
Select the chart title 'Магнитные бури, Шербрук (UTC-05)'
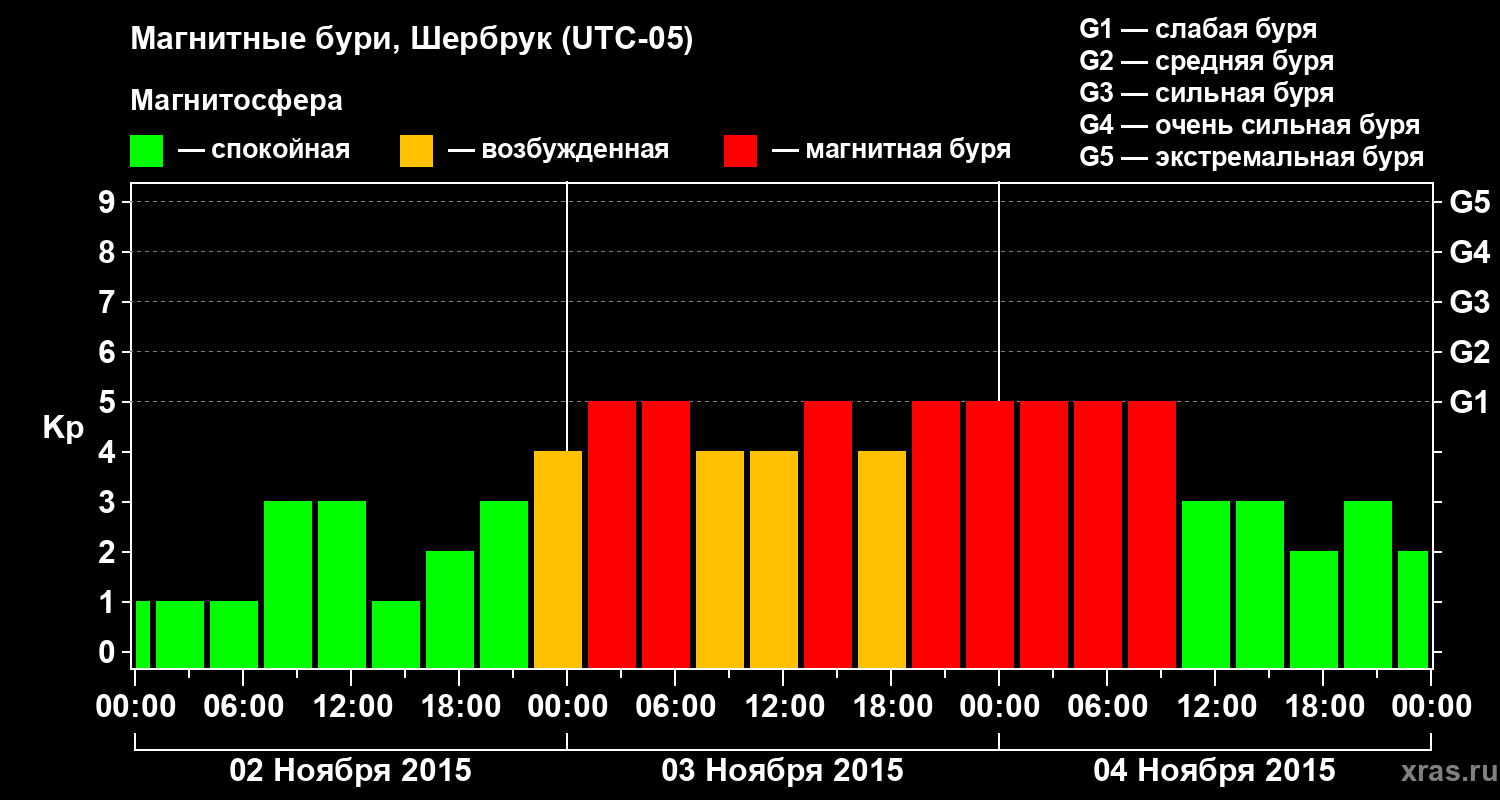click(x=412, y=40)
